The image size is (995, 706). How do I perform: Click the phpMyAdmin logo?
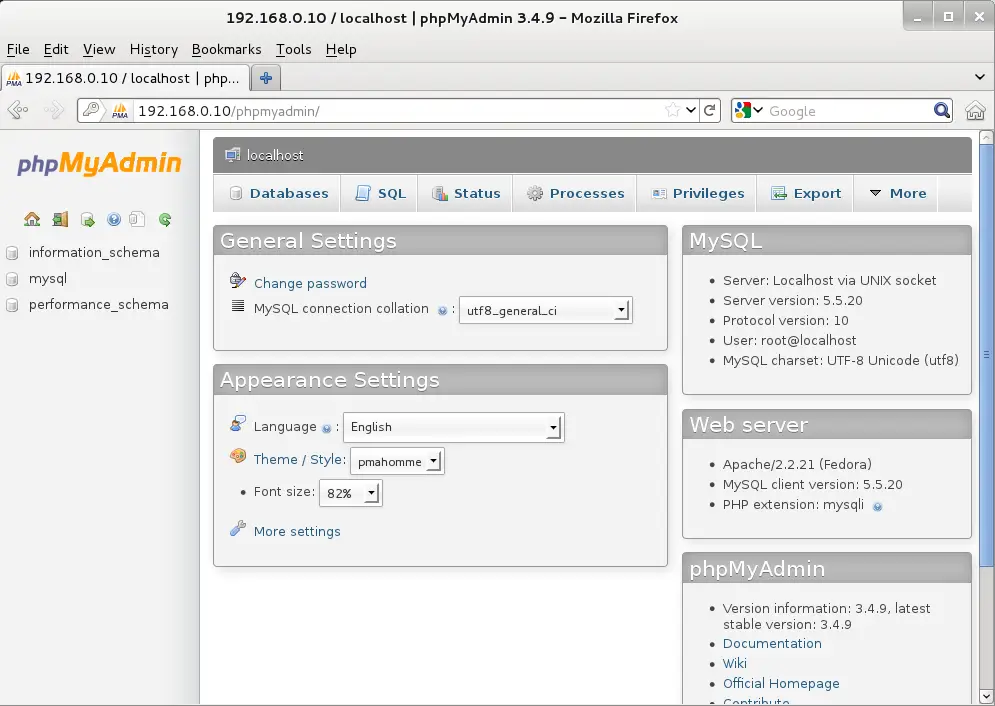pos(99,163)
